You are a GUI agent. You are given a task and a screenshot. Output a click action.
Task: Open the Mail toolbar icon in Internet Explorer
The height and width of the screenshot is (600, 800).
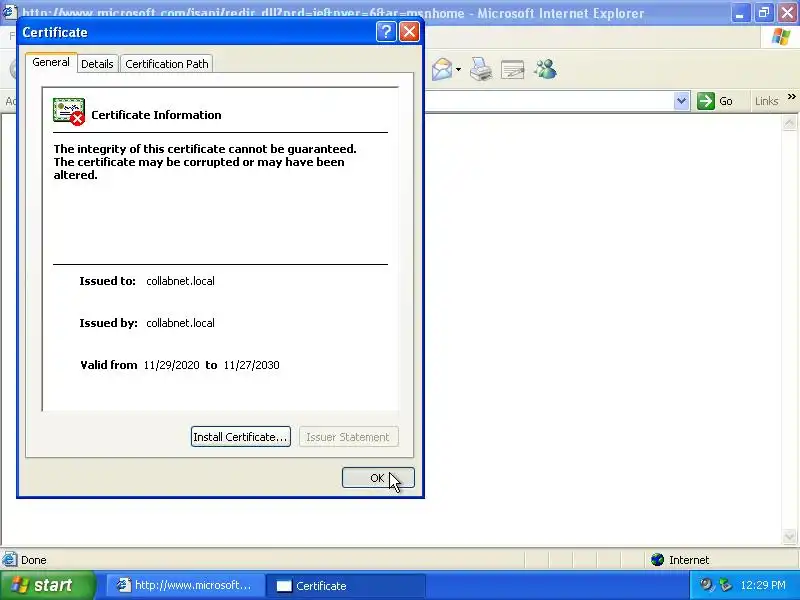point(442,69)
